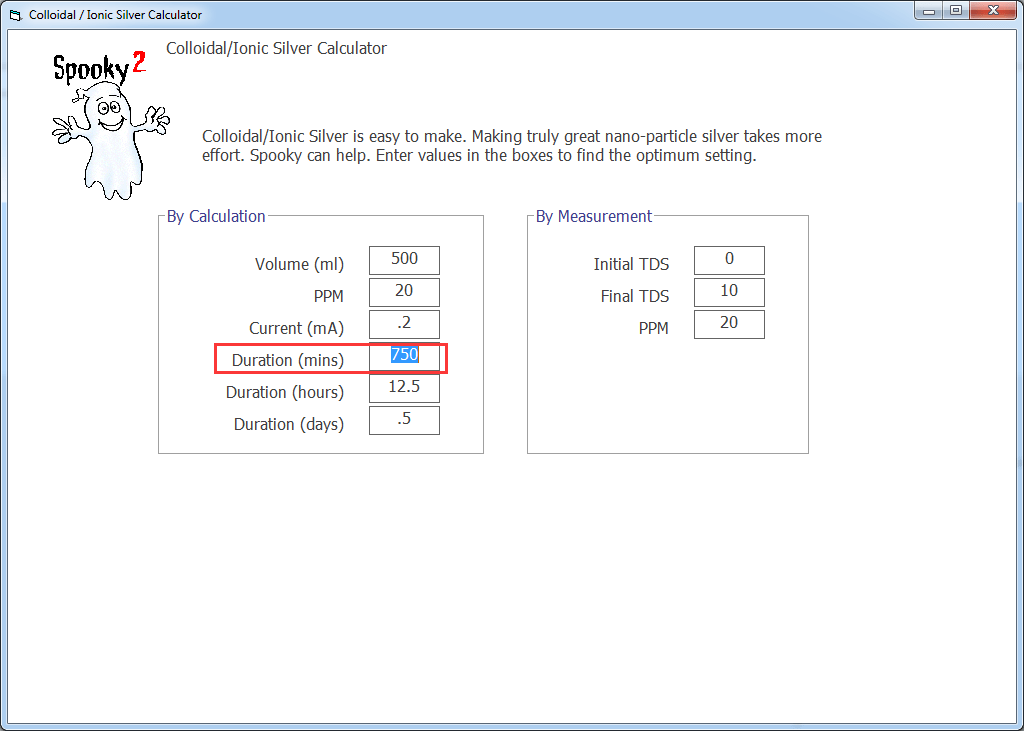This screenshot has height=731, width=1024.
Task: Maximize the calculator window
Action: click(x=955, y=10)
